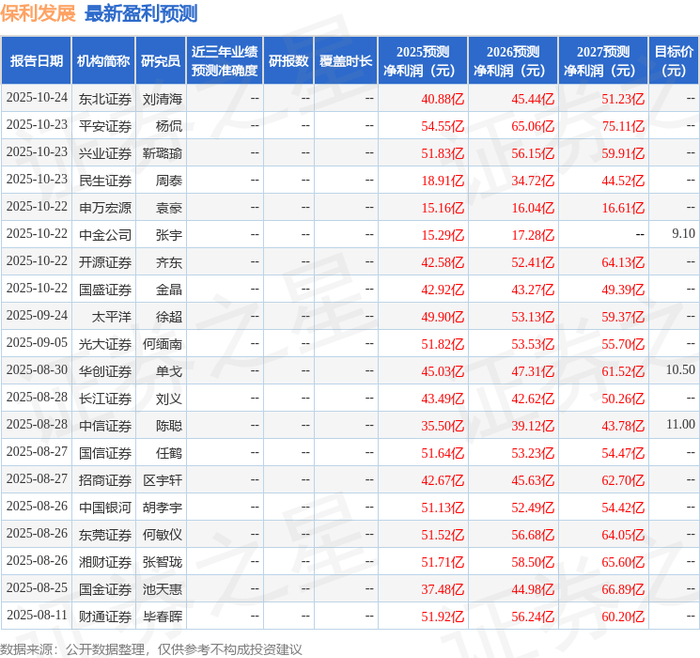
Task: Click institution 平安证券
Action: (x=105, y=126)
